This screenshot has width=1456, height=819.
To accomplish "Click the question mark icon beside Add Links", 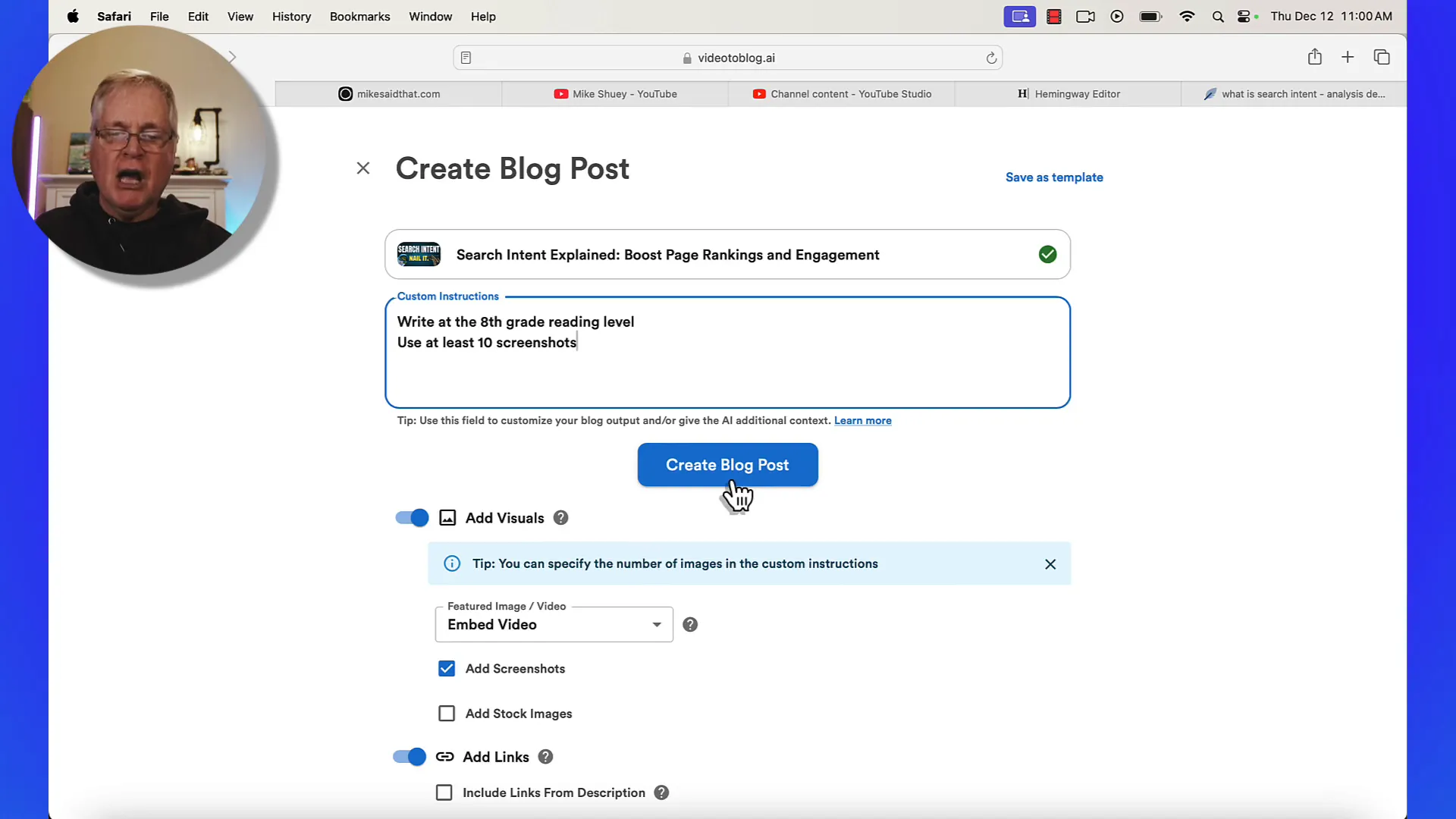I will tap(545, 756).
